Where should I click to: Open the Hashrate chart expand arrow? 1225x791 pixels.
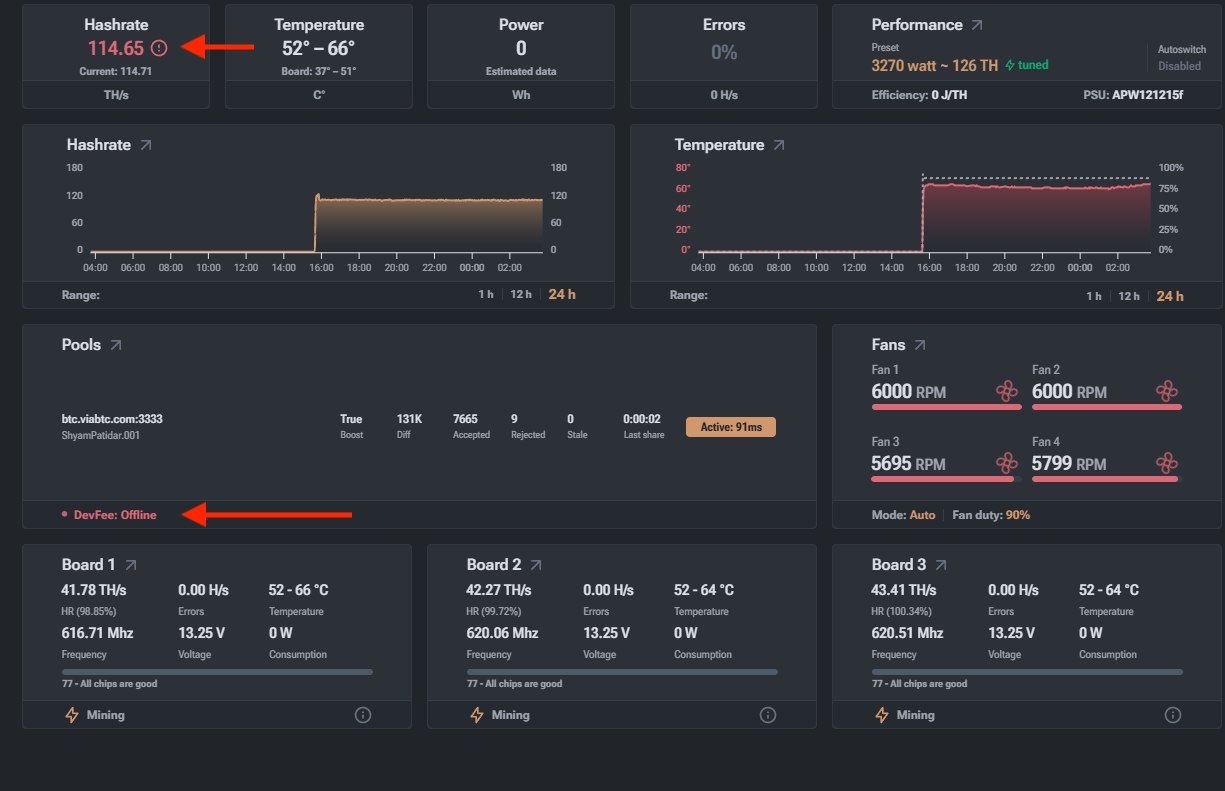pos(146,145)
